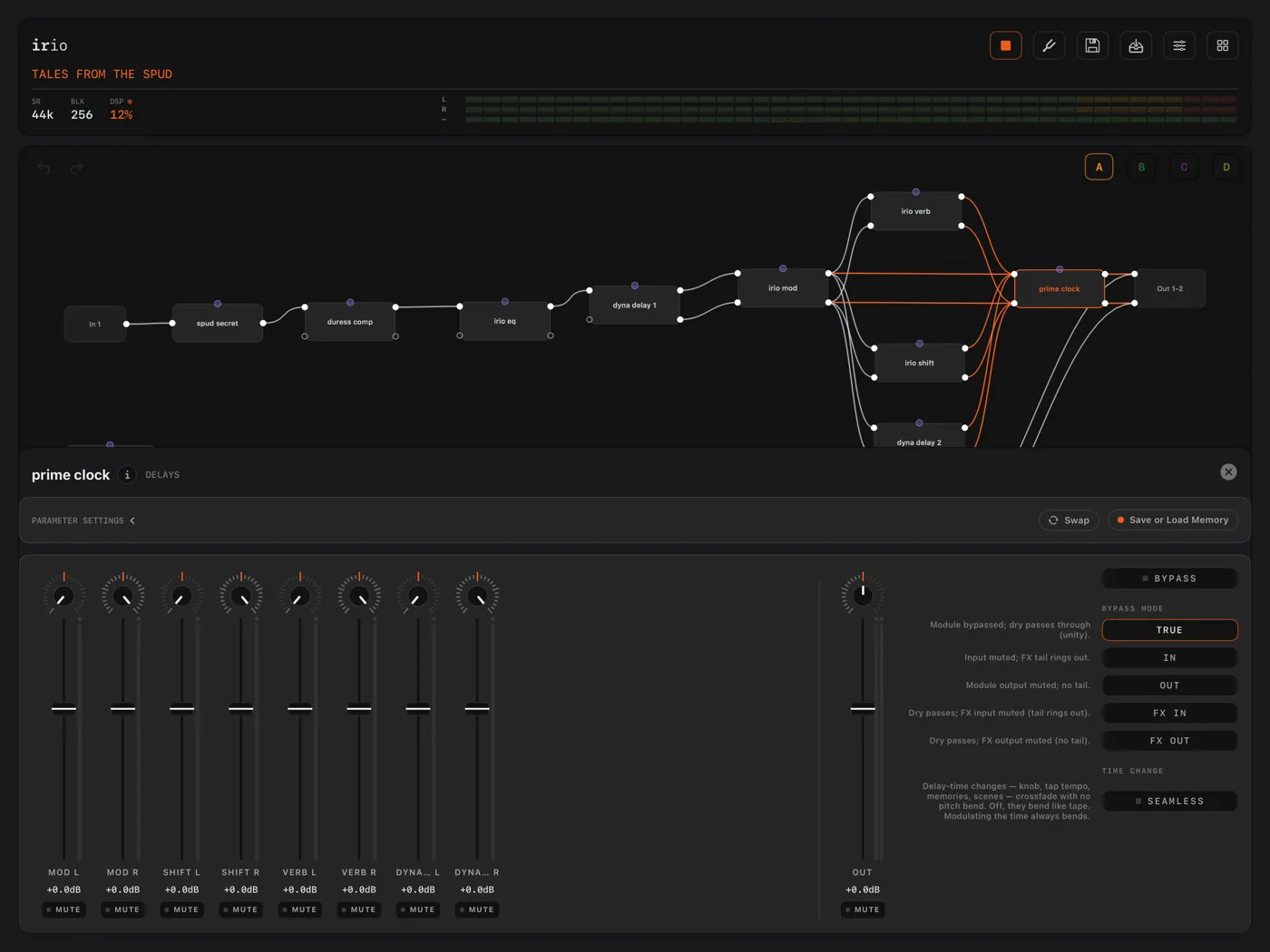Click the modulation dot above spud secret node
This screenshot has width=1270, height=952.
coord(218,304)
